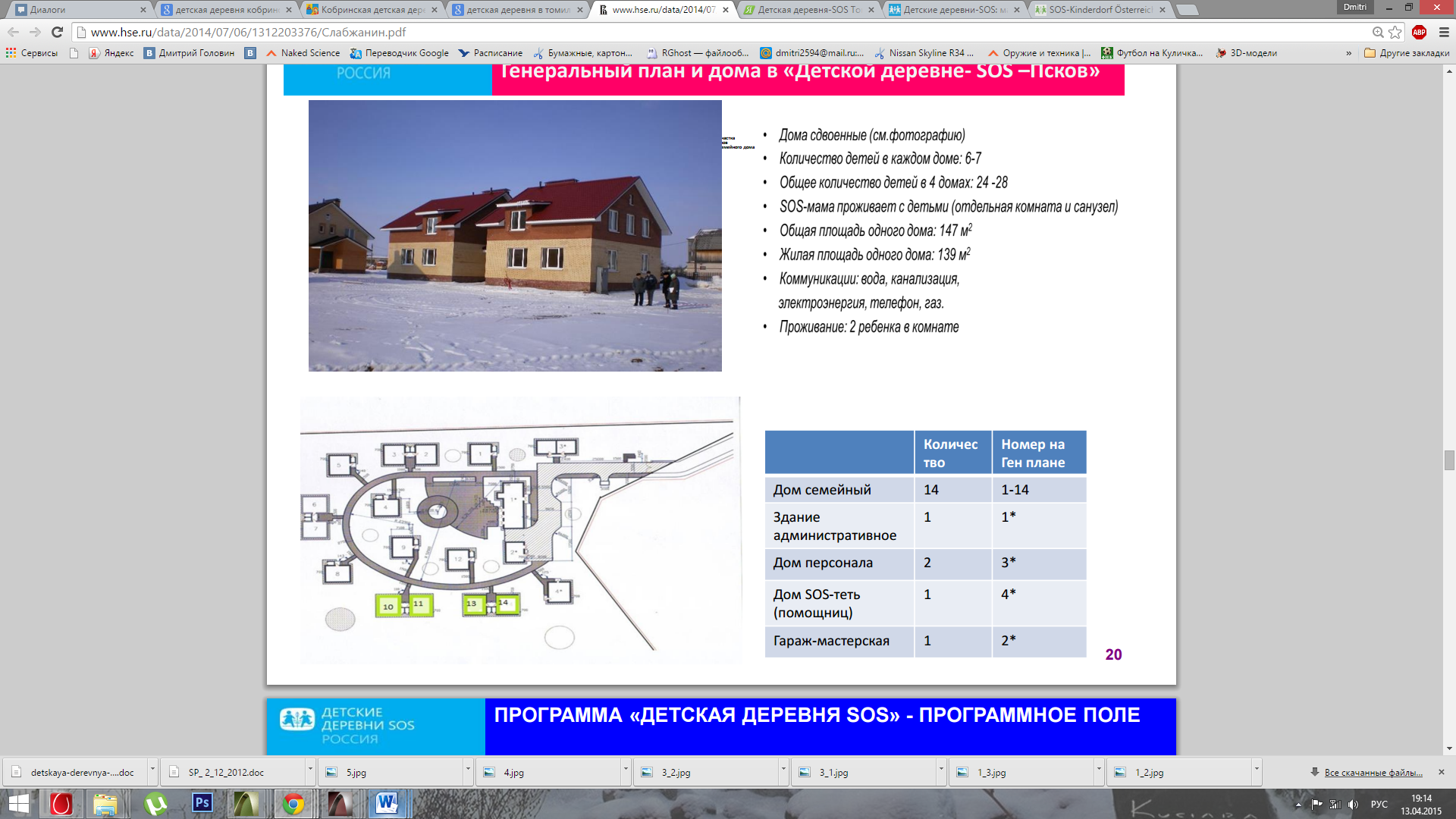Open the Переводчик Google bookmark

399,53
